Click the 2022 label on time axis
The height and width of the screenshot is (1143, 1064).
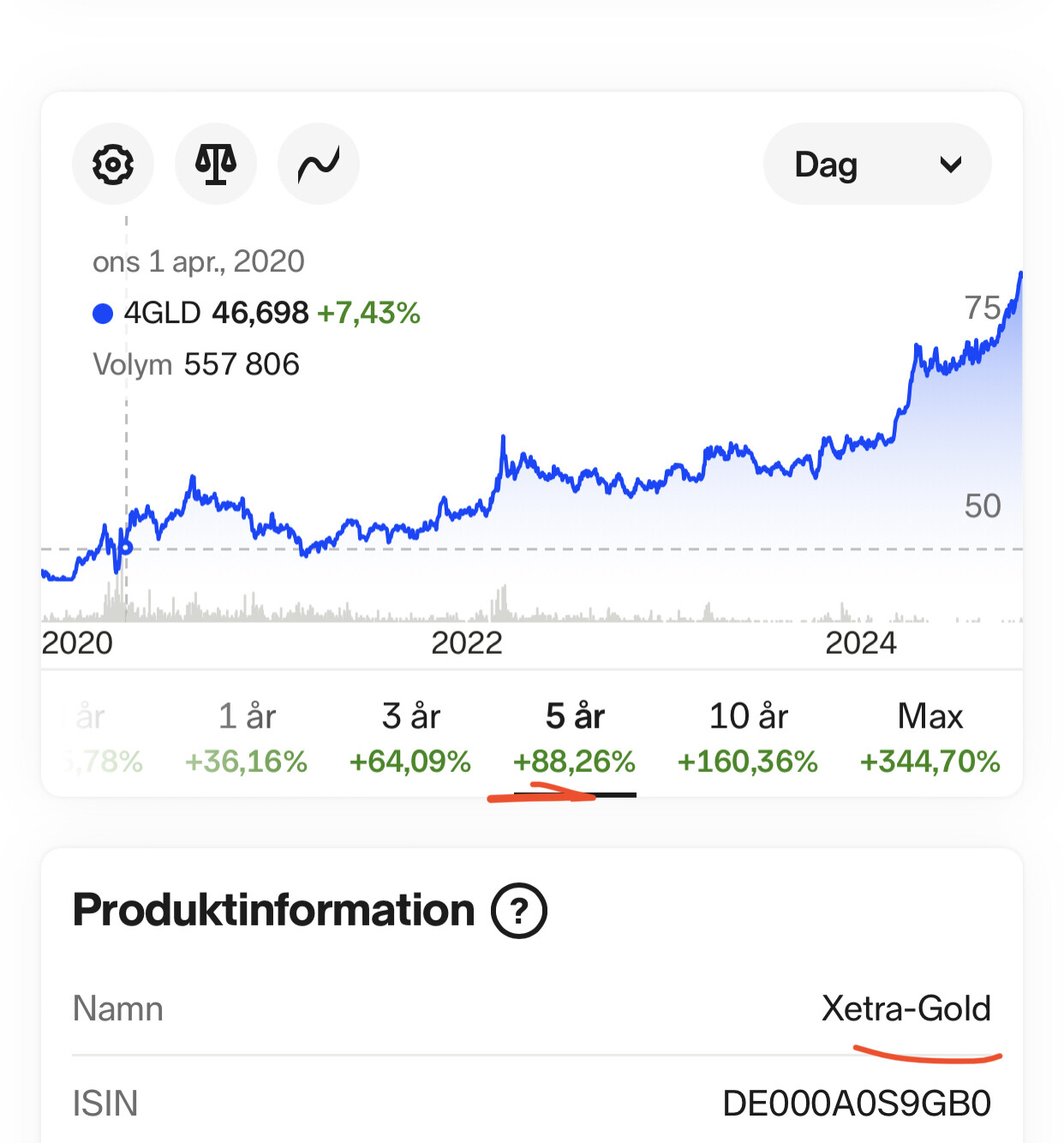coord(467,643)
